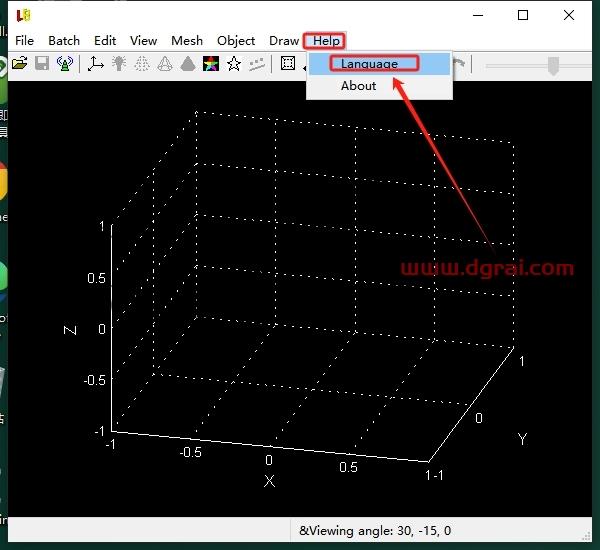
Task: Open the Edit menu
Action: coord(105,41)
